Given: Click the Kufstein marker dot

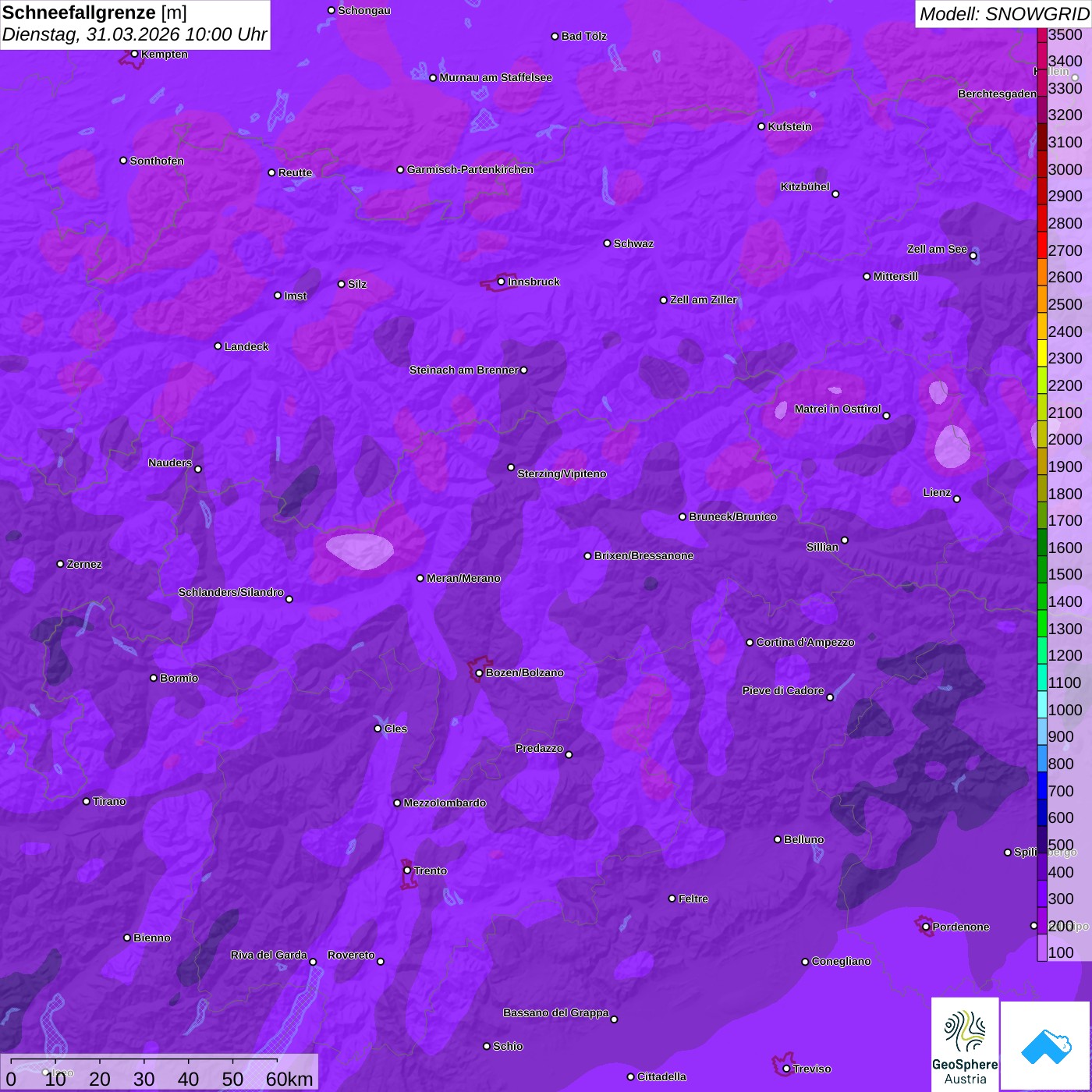Looking at the screenshot, I should (761, 126).
